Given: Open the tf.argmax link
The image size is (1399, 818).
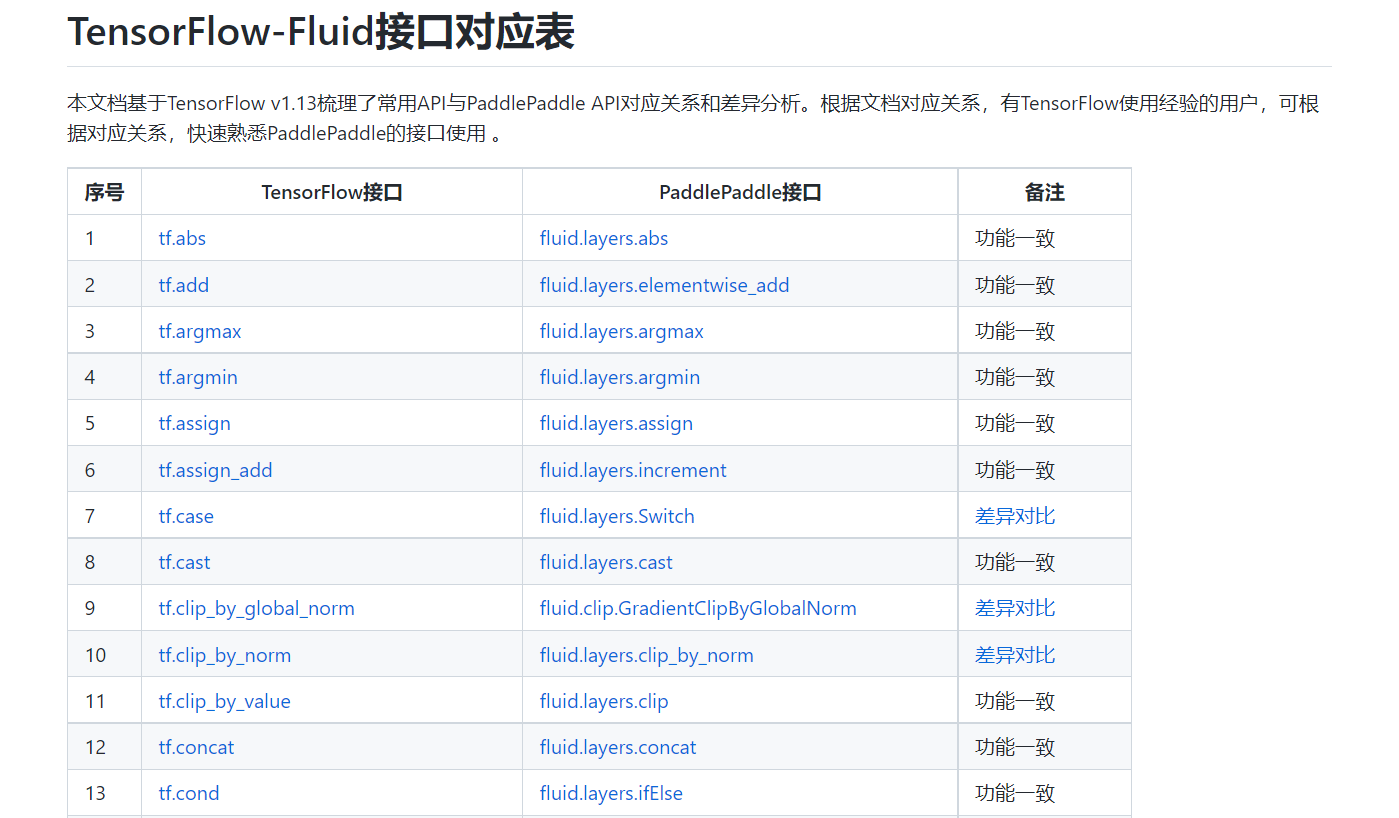Looking at the screenshot, I should pyautogui.click(x=199, y=330).
